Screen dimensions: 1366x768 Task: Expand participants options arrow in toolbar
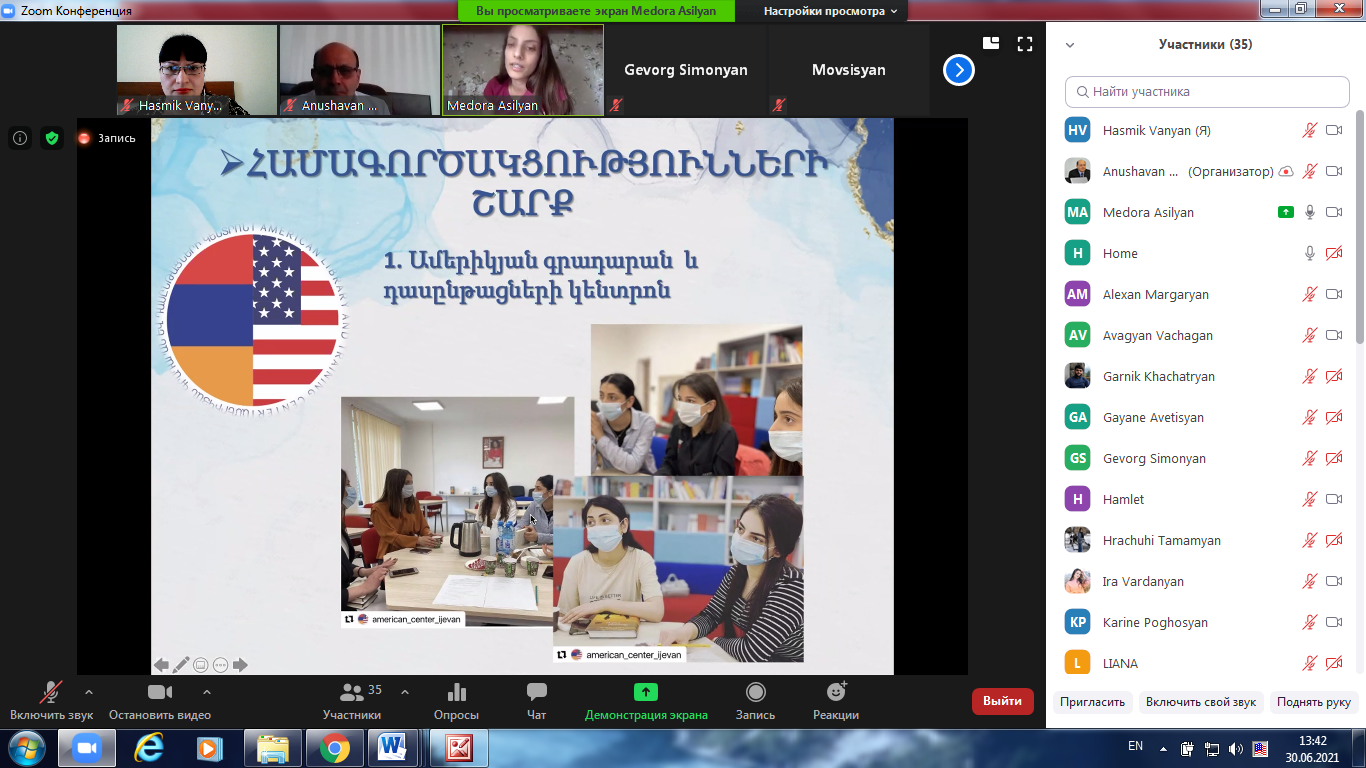[405, 691]
